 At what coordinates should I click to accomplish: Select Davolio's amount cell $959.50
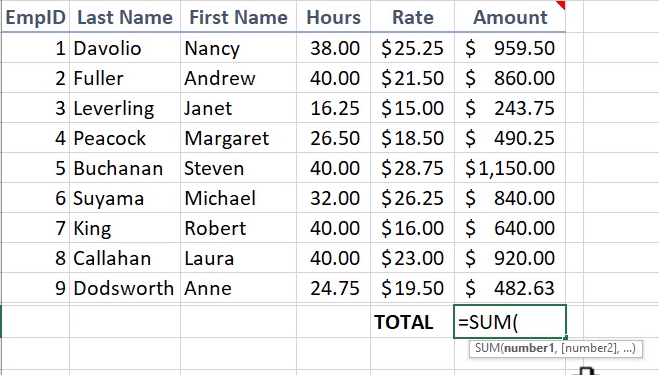[510, 48]
